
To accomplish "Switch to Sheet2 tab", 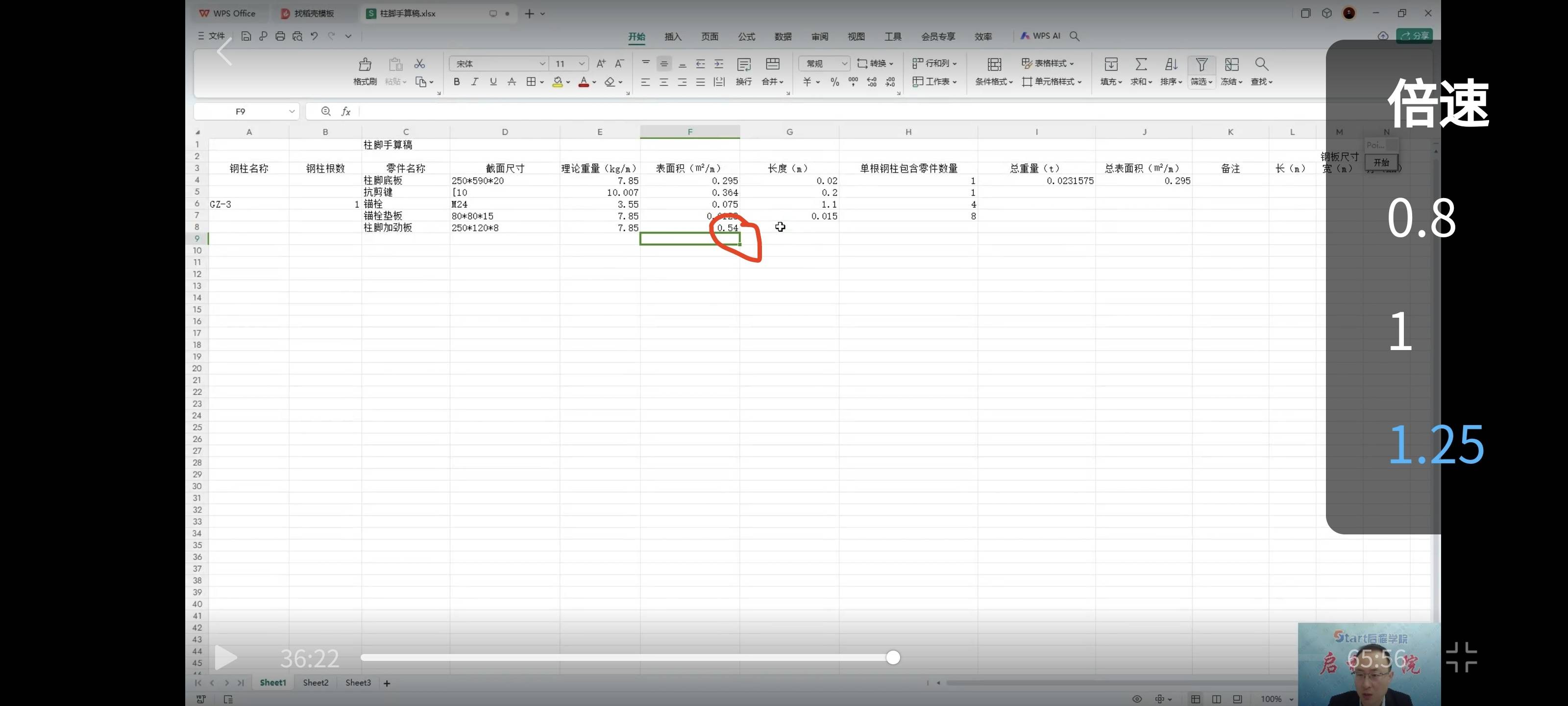I will point(315,683).
